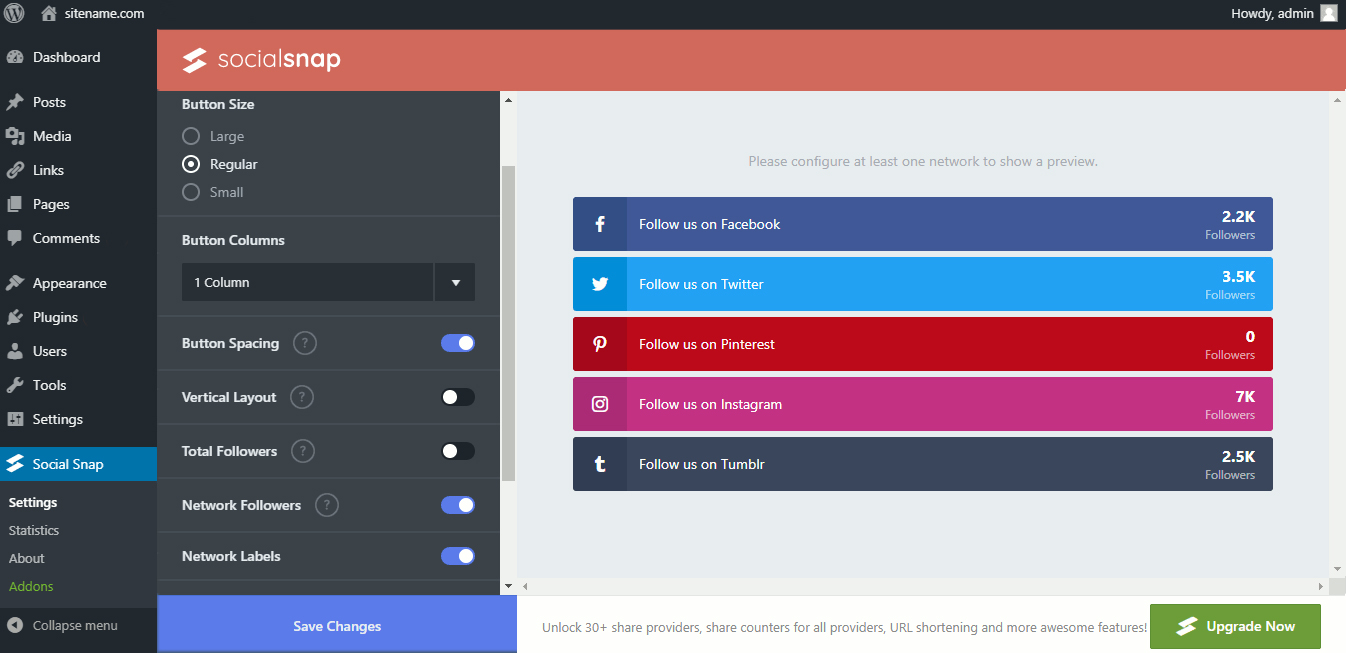Open help tooltip for Button Spacing
1346x653 pixels.
coord(305,343)
